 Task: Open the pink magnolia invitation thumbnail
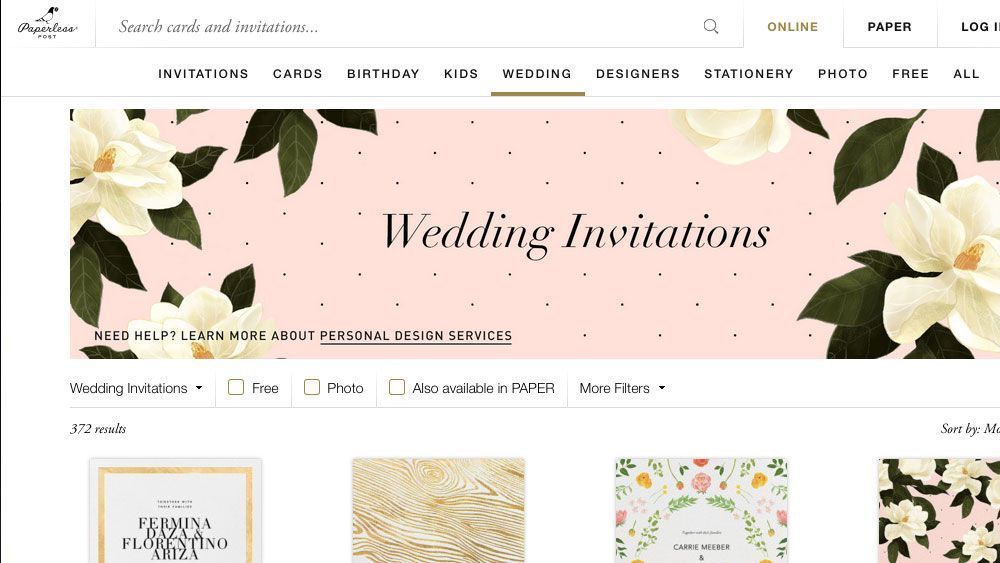939,510
